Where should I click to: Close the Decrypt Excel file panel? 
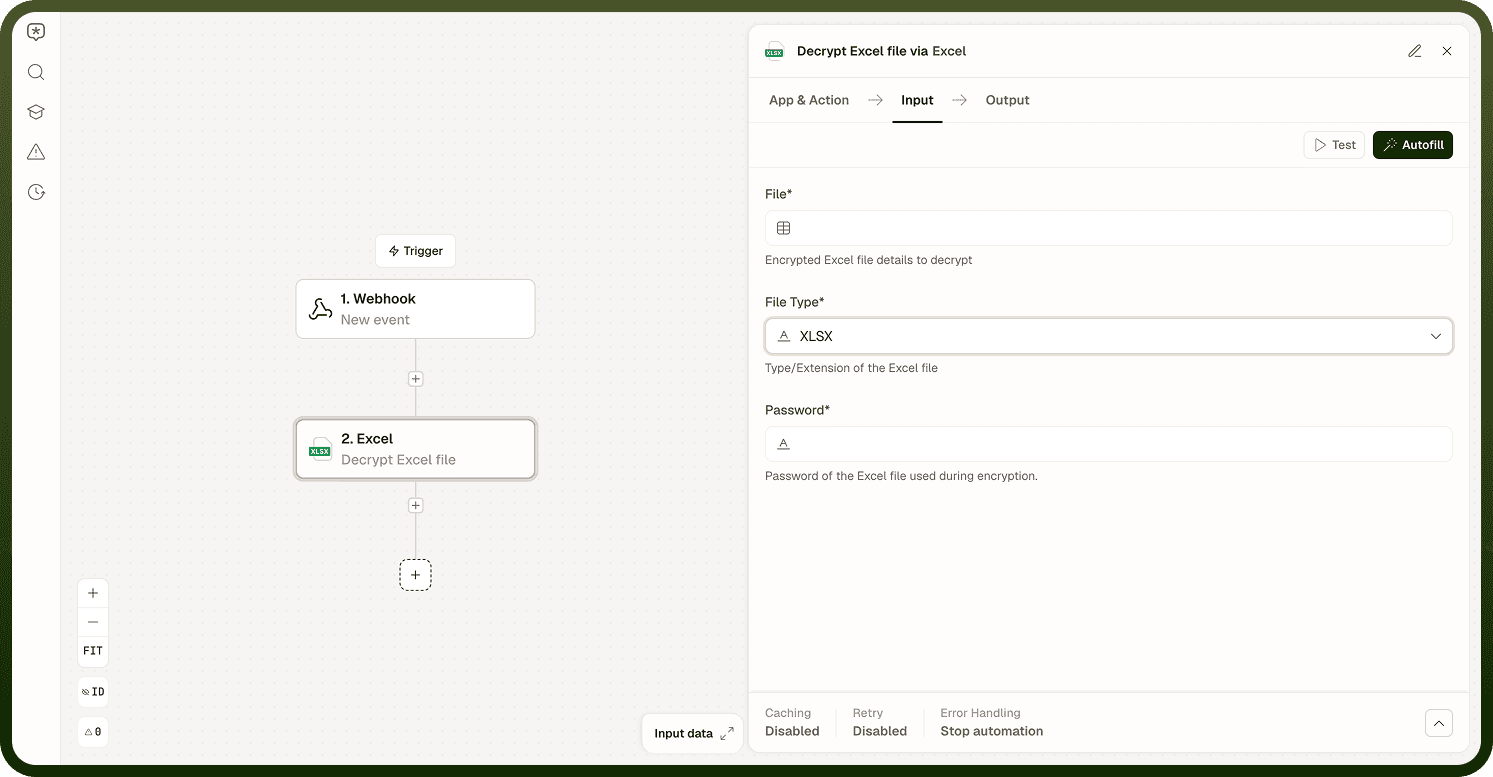1447,51
